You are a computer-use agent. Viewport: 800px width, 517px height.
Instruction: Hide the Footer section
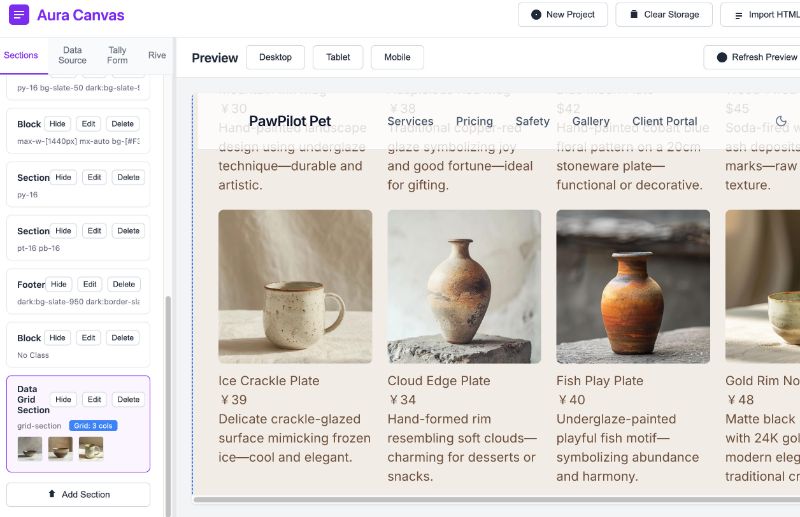pos(59,284)
